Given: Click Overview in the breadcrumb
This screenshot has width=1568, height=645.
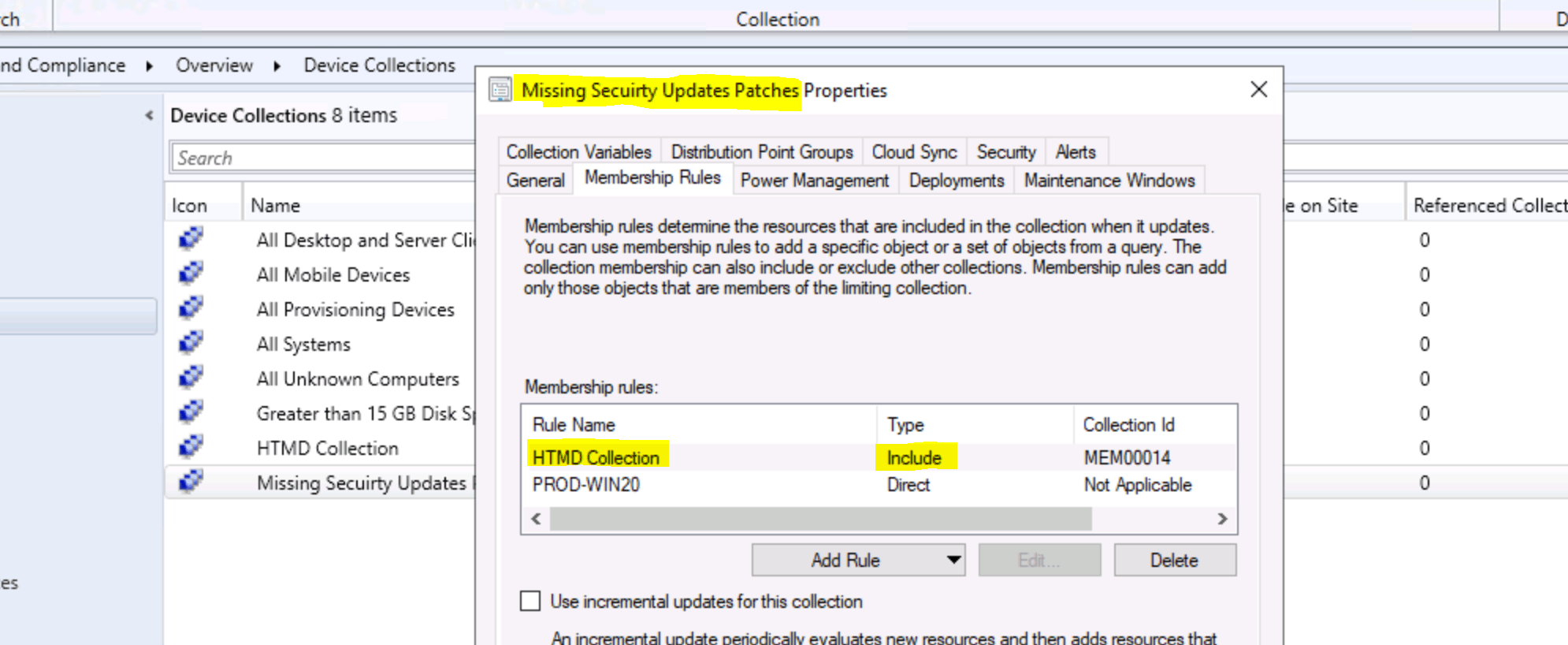Looking at the screenshot, I should pos(214,65).
